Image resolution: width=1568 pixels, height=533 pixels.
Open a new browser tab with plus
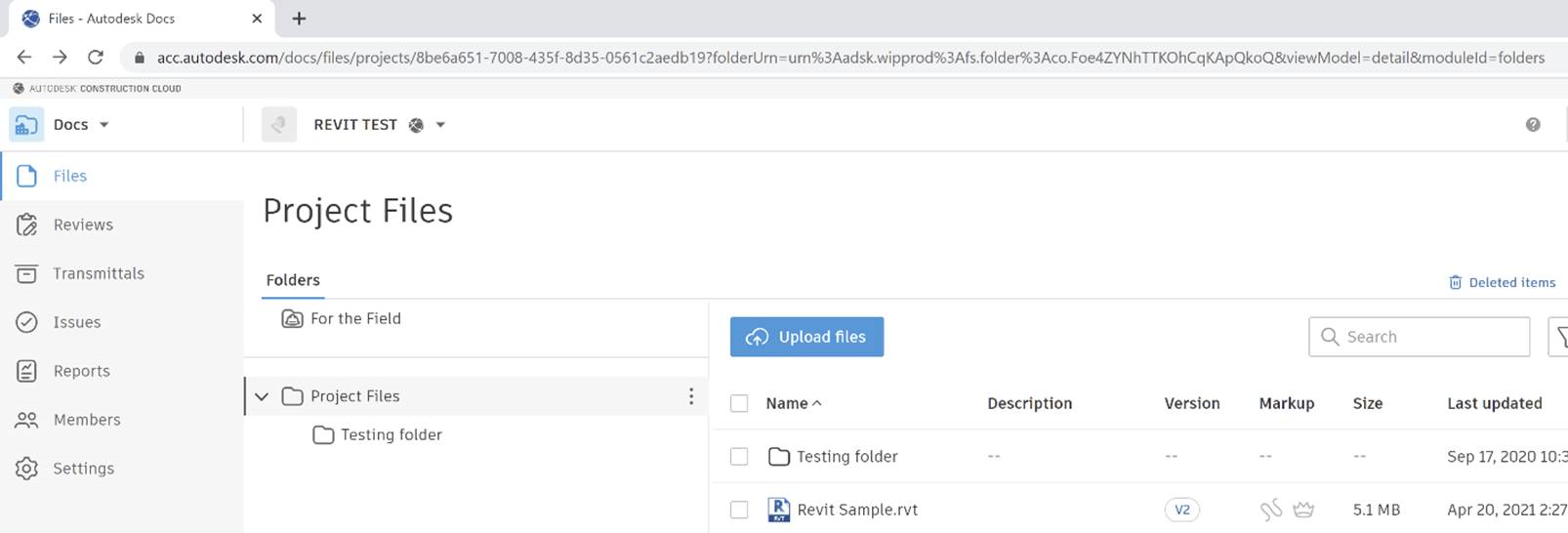pos(299,19)
